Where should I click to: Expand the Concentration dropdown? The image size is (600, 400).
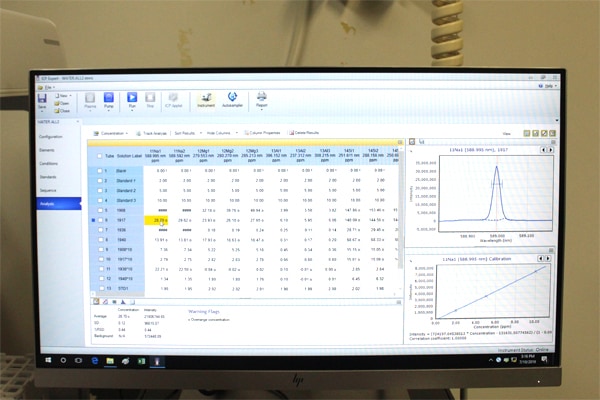click(x=114, y=133)
